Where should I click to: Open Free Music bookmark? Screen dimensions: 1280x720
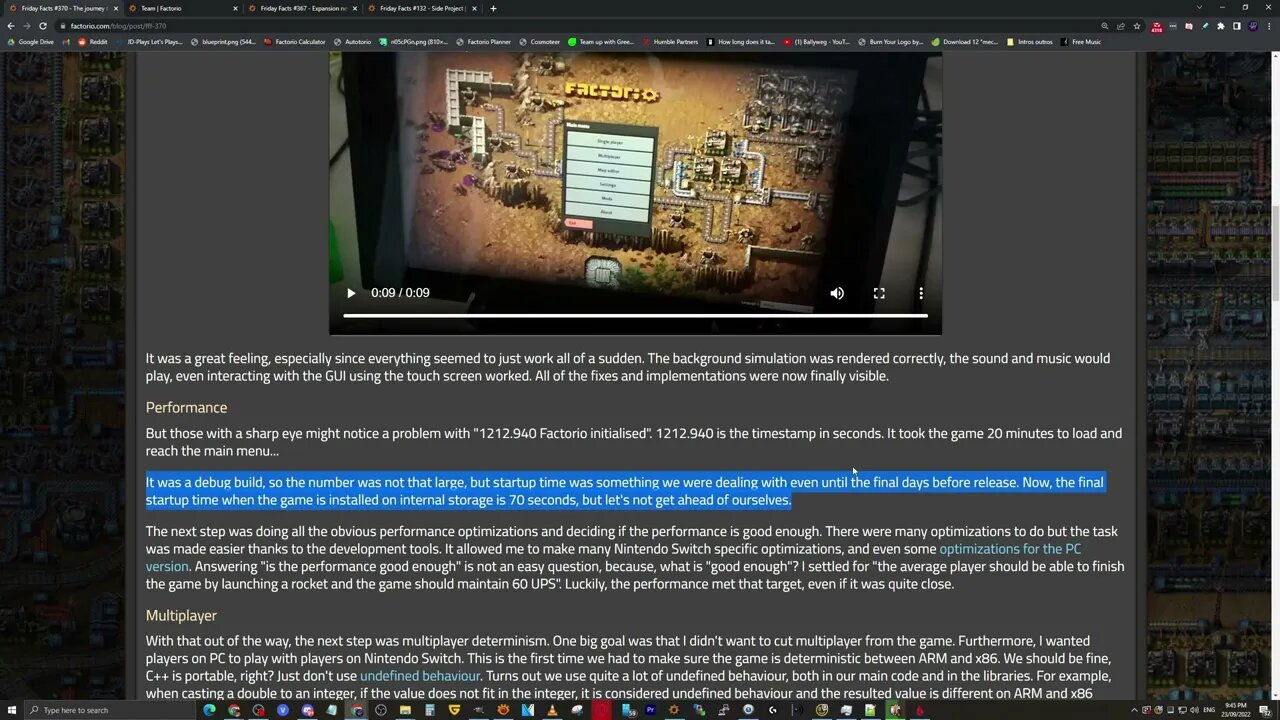pyautogui.click(x=1081, y=42)
